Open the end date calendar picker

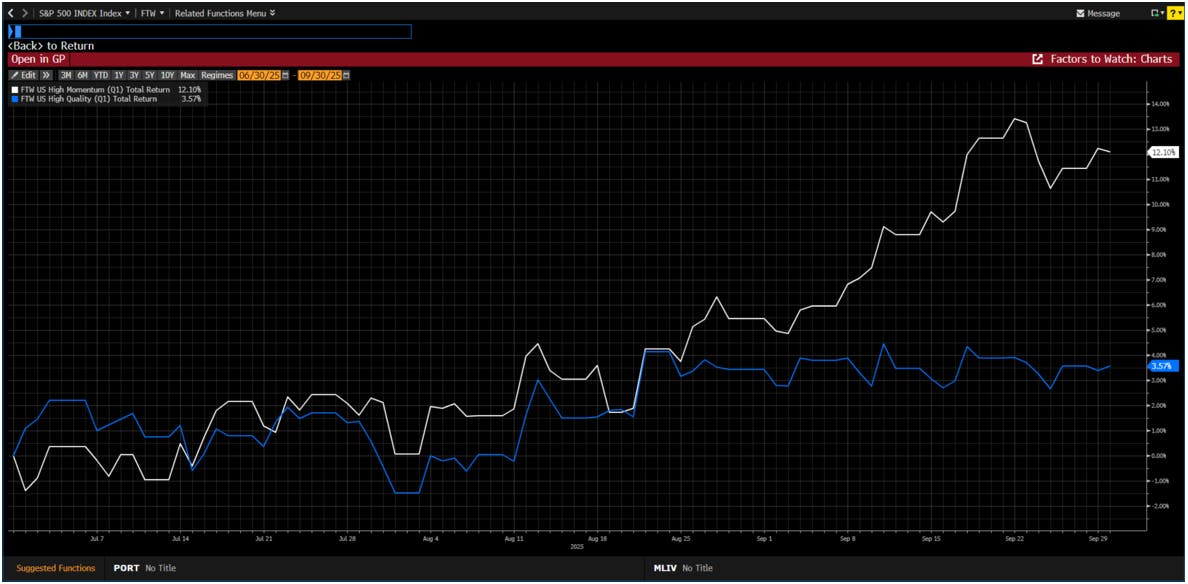[346, 75]
